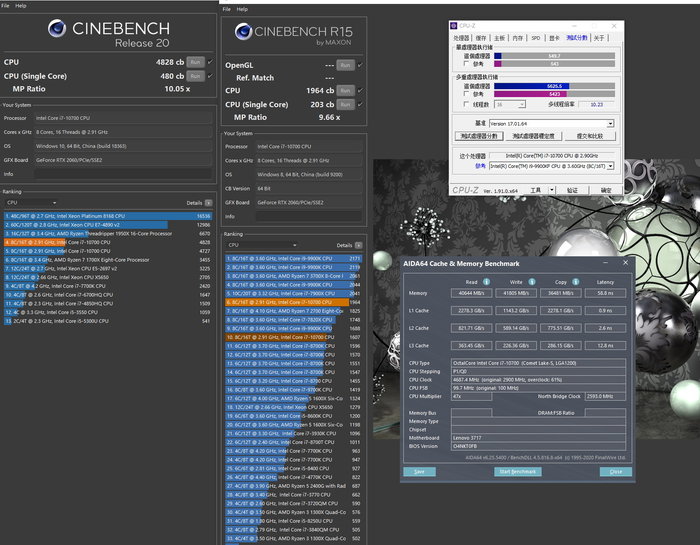Run the CPU (Single Core) test in R15
This screenshot has height=545, width=700.
coord(345,104)
